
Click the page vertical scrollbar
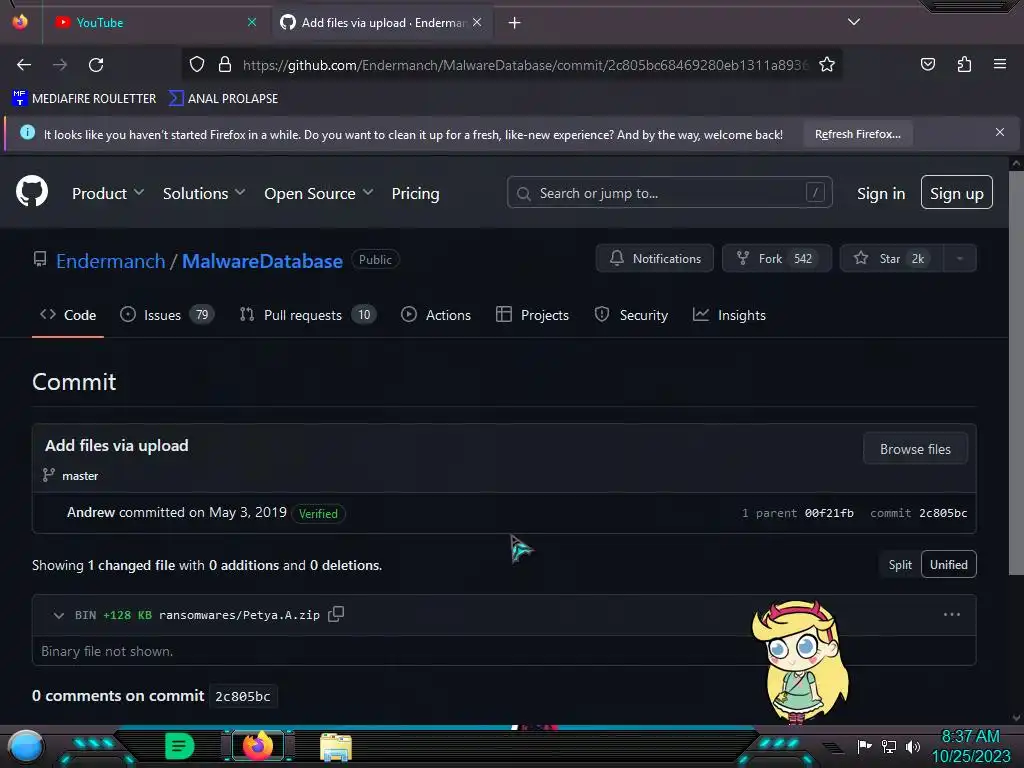click(x=1016, y=372)
